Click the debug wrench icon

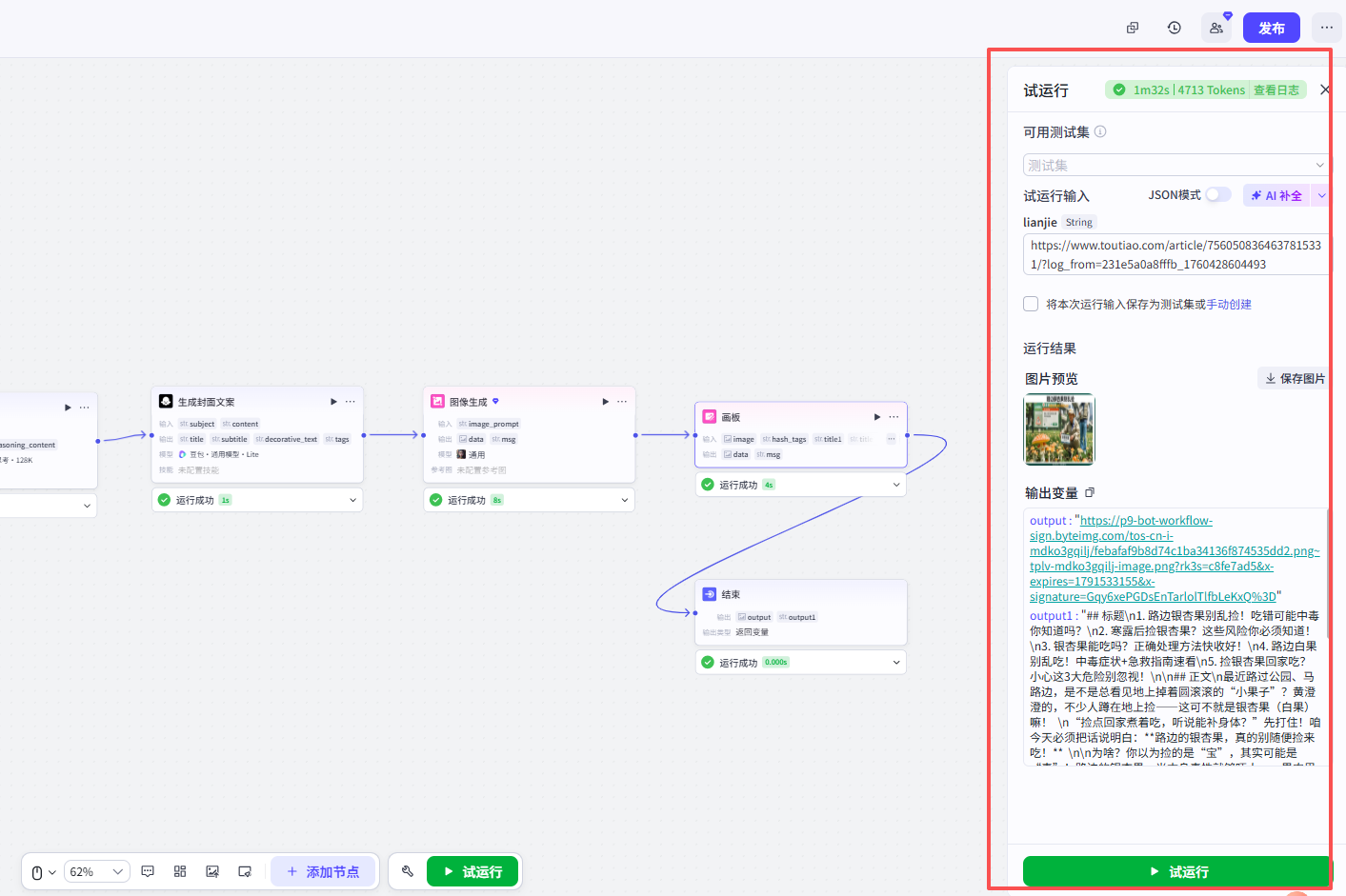click(408, 871)
